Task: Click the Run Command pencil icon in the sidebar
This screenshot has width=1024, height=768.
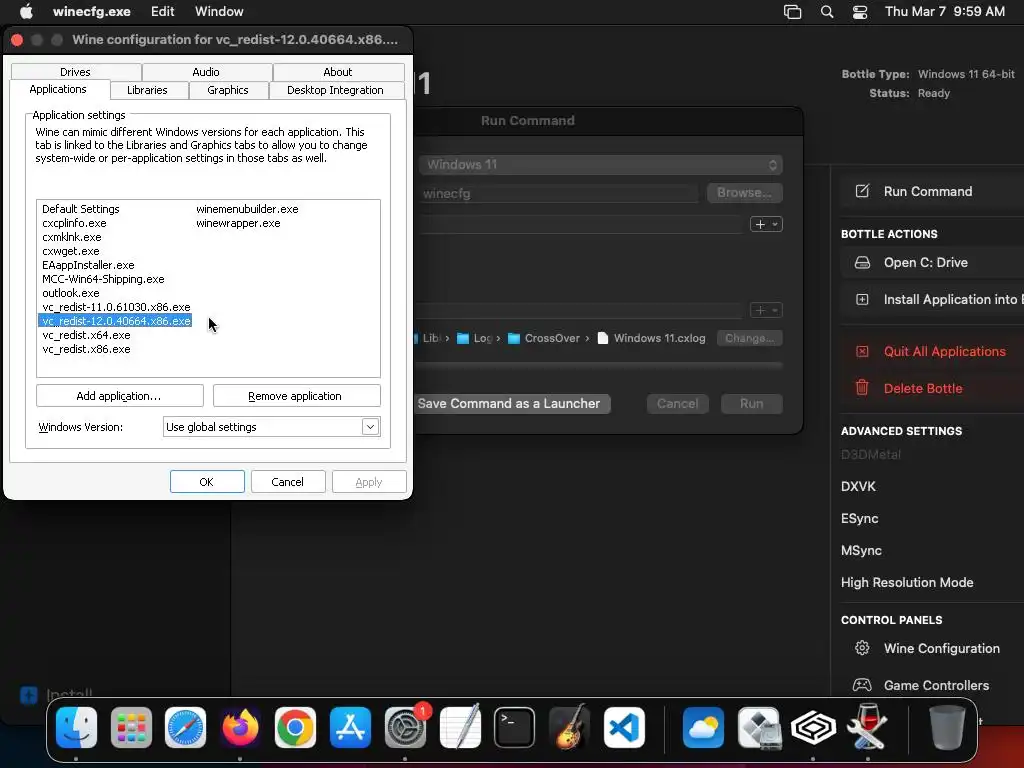Action: tap(862, 191)
